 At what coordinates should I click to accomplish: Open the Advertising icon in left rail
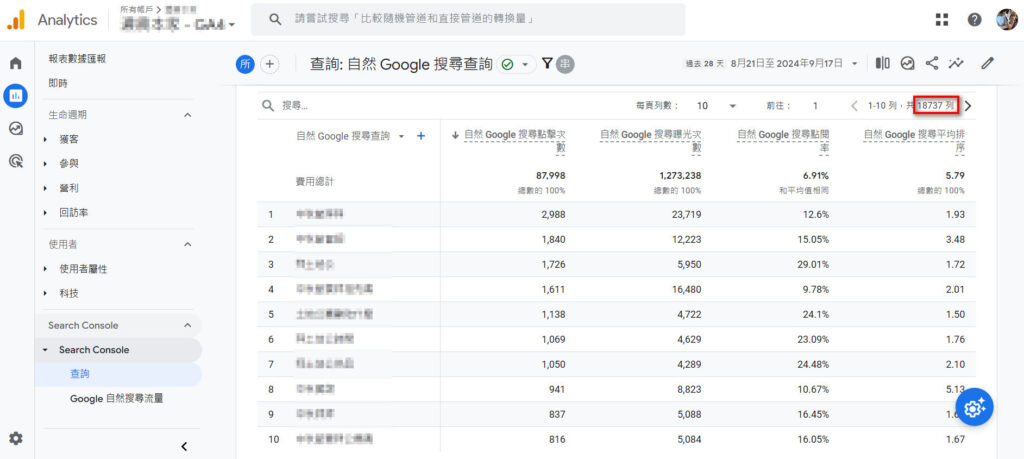click(15, 160)
